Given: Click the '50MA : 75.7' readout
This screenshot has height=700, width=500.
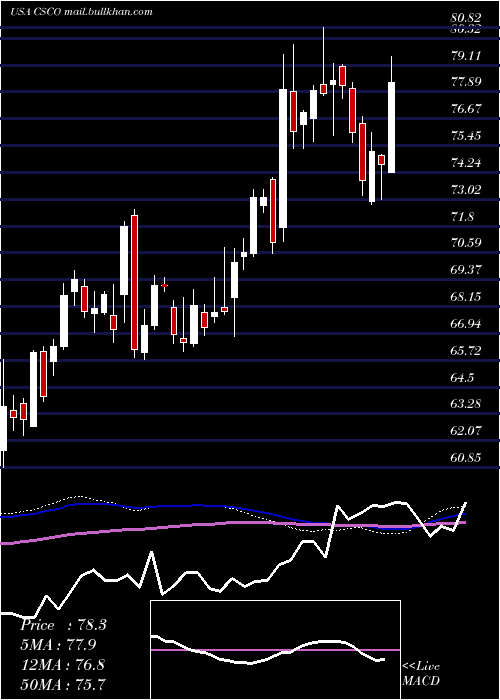Looking at the screenshot, I should (x=63, y=684).
